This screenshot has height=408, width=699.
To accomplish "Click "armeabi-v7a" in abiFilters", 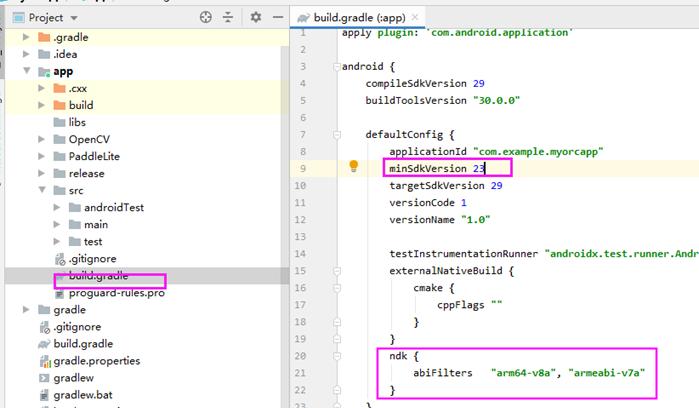I will [x=607, y=373].
